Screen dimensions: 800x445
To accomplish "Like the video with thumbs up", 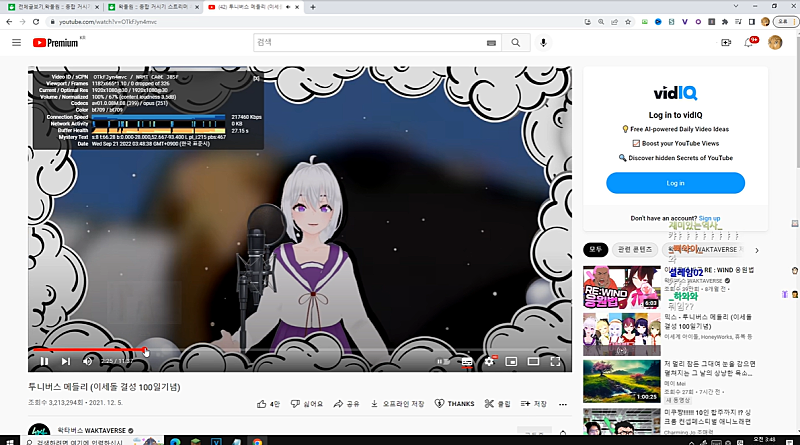I will [268, 404].
